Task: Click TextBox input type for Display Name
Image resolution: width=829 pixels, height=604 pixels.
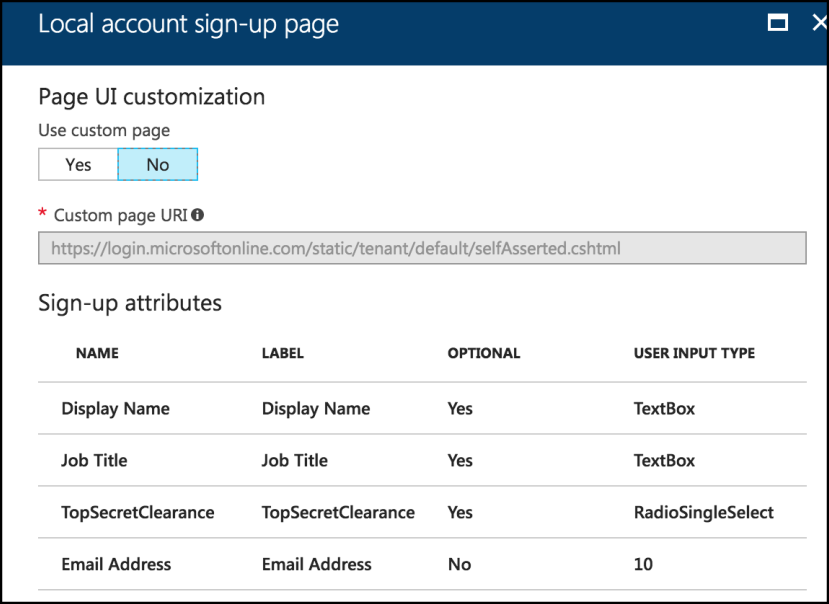Action: coord(664,408)
